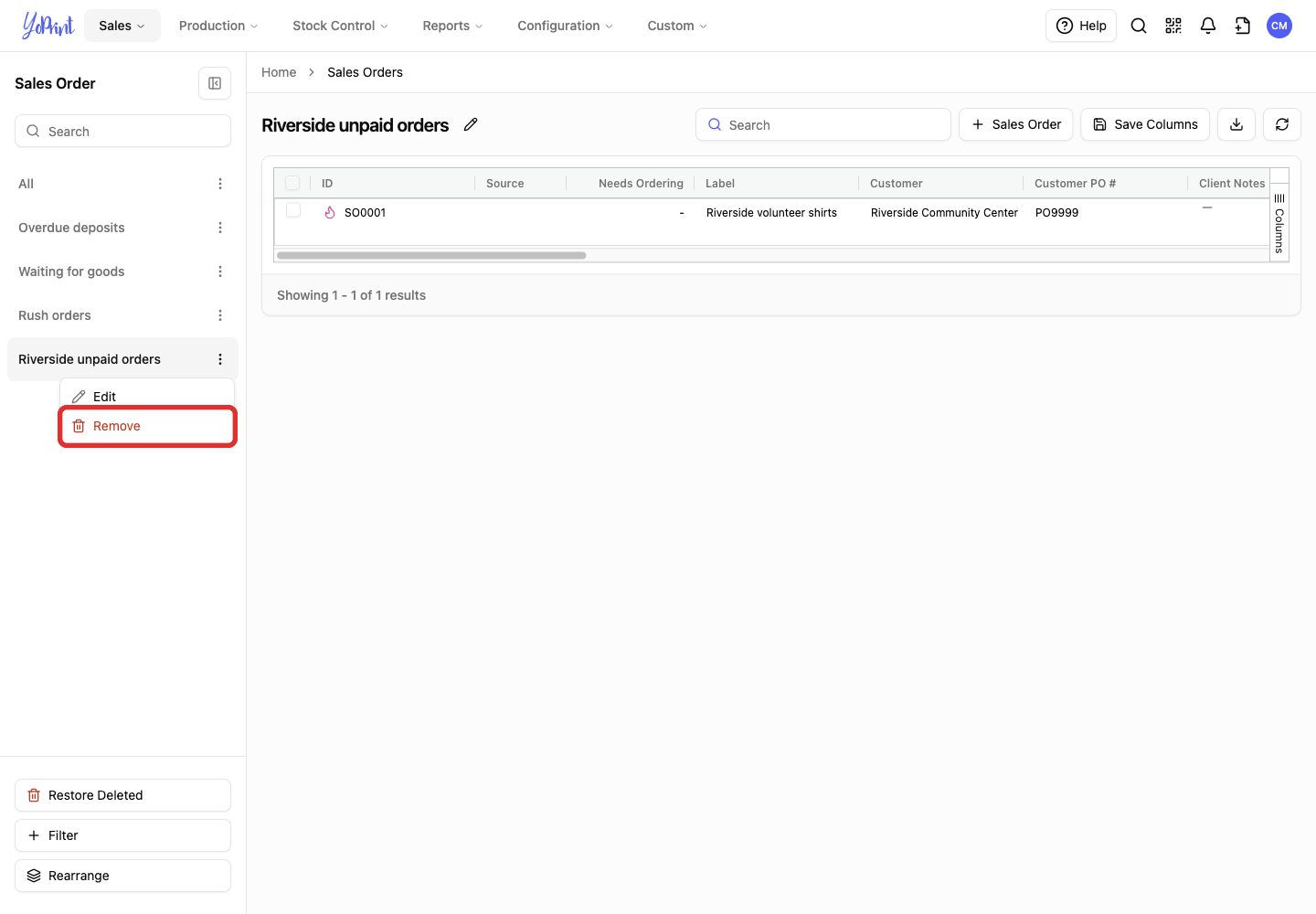
Task: Open options menu for Rush orders
Action: (220, 315)
